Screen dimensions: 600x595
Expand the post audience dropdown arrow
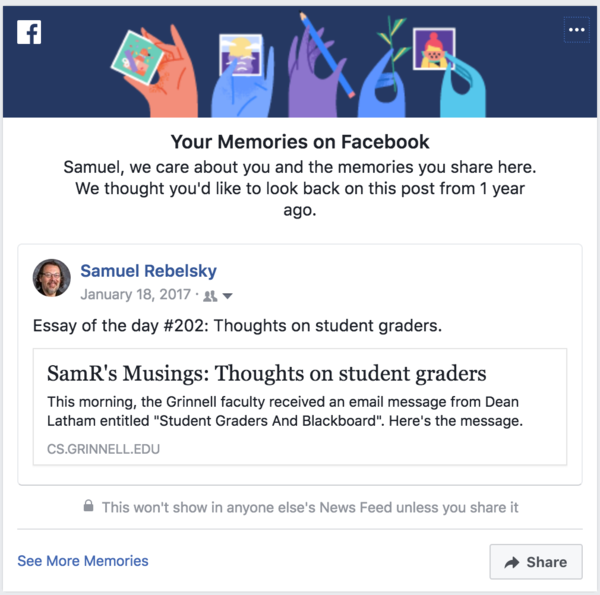227,296
